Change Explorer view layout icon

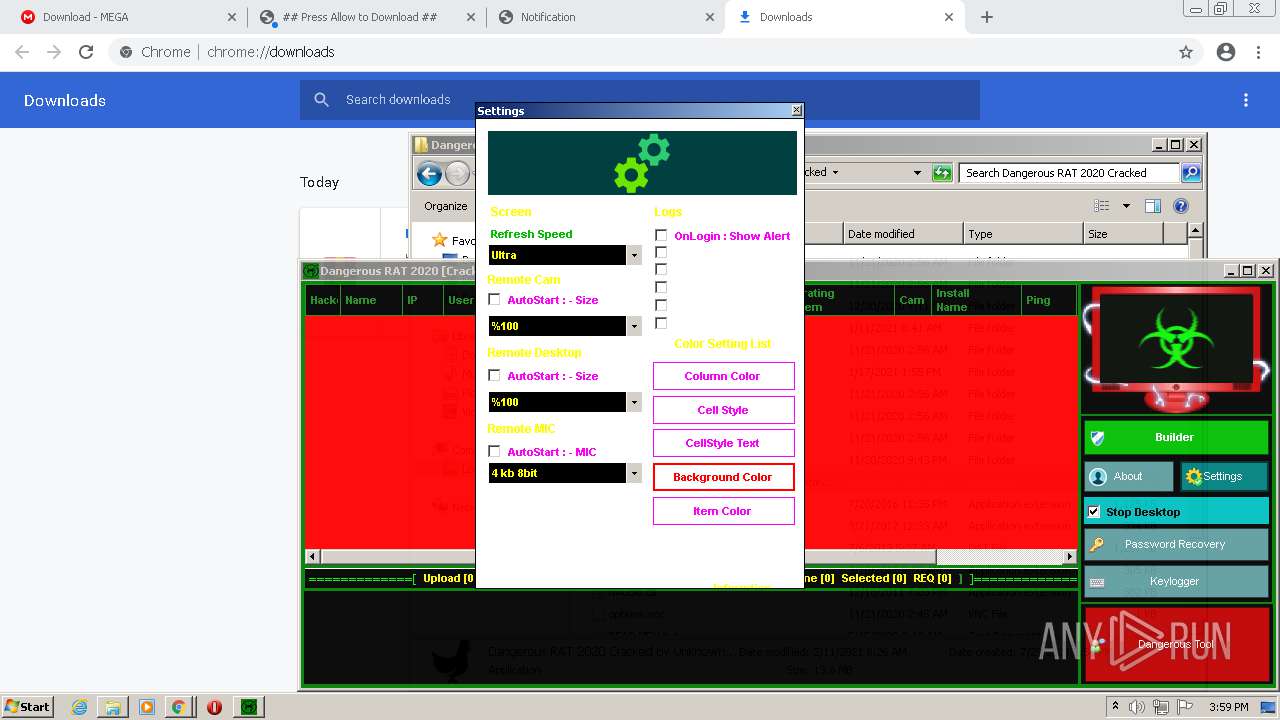pyautogui.click(x=1102, y=206)
